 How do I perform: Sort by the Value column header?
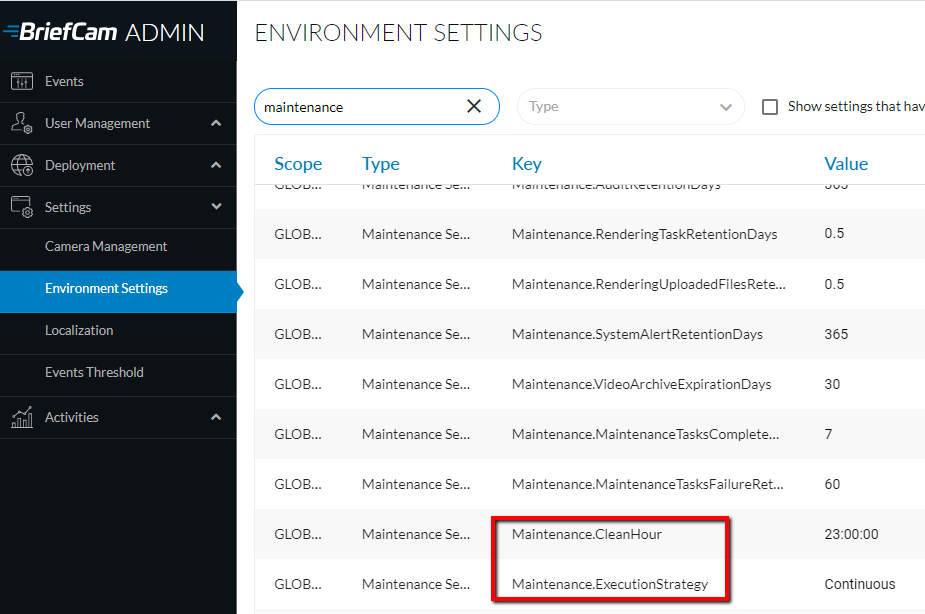pos(846,163)
